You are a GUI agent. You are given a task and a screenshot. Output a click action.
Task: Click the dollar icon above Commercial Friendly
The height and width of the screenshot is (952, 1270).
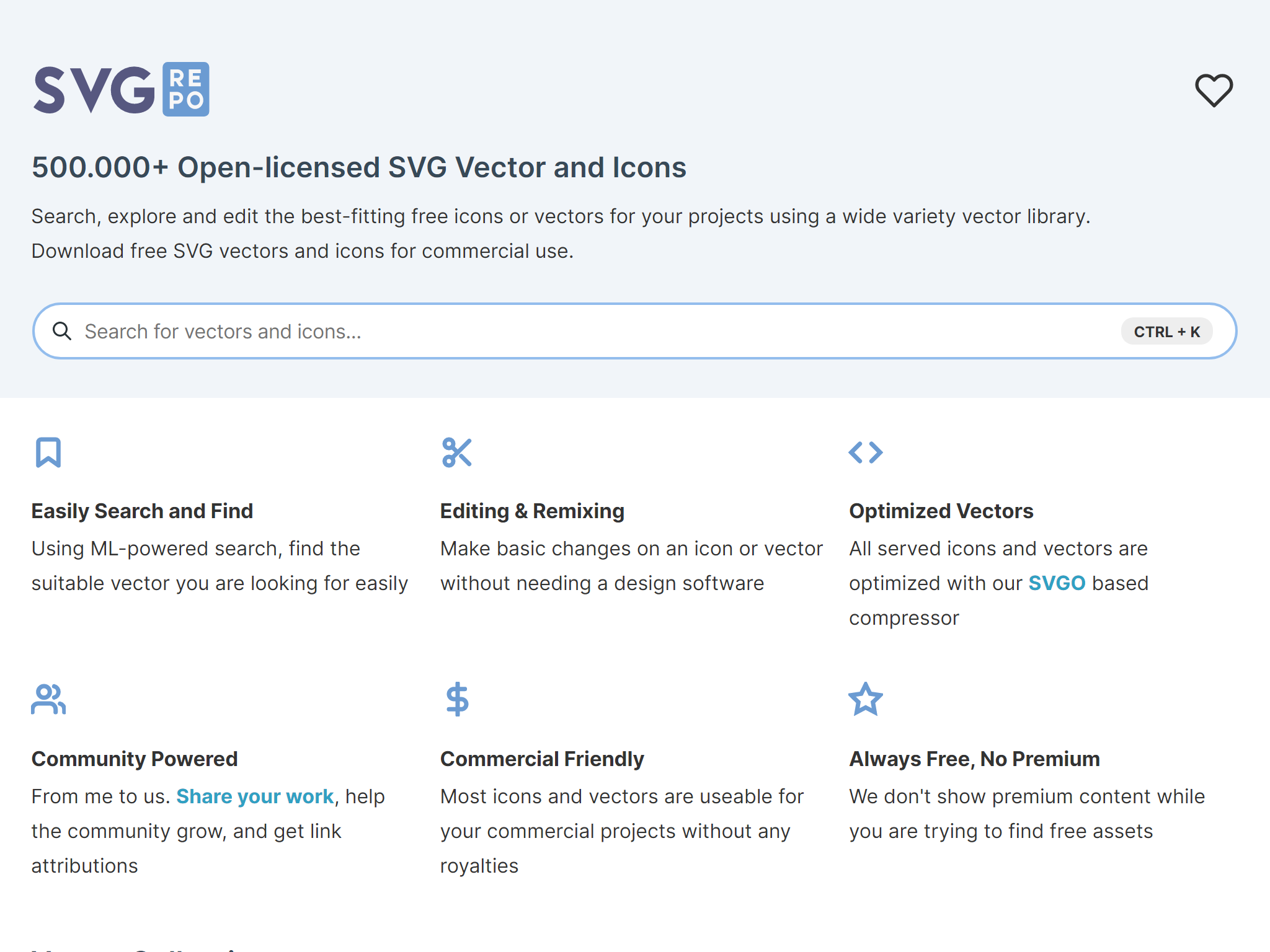pos(456,700)
